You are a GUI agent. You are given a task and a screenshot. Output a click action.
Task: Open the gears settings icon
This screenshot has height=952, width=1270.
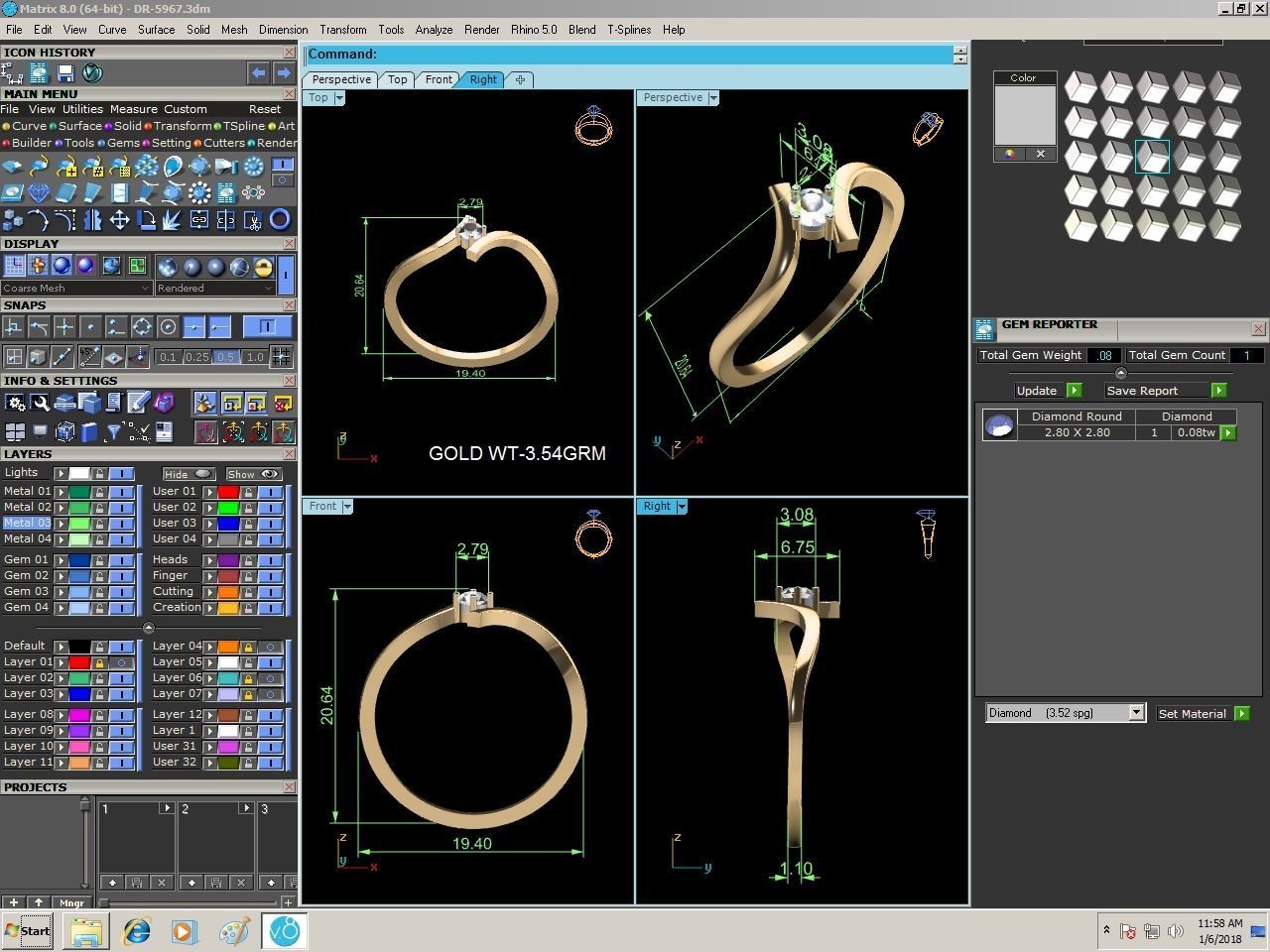pyautogui.click(x=15, y=403)
